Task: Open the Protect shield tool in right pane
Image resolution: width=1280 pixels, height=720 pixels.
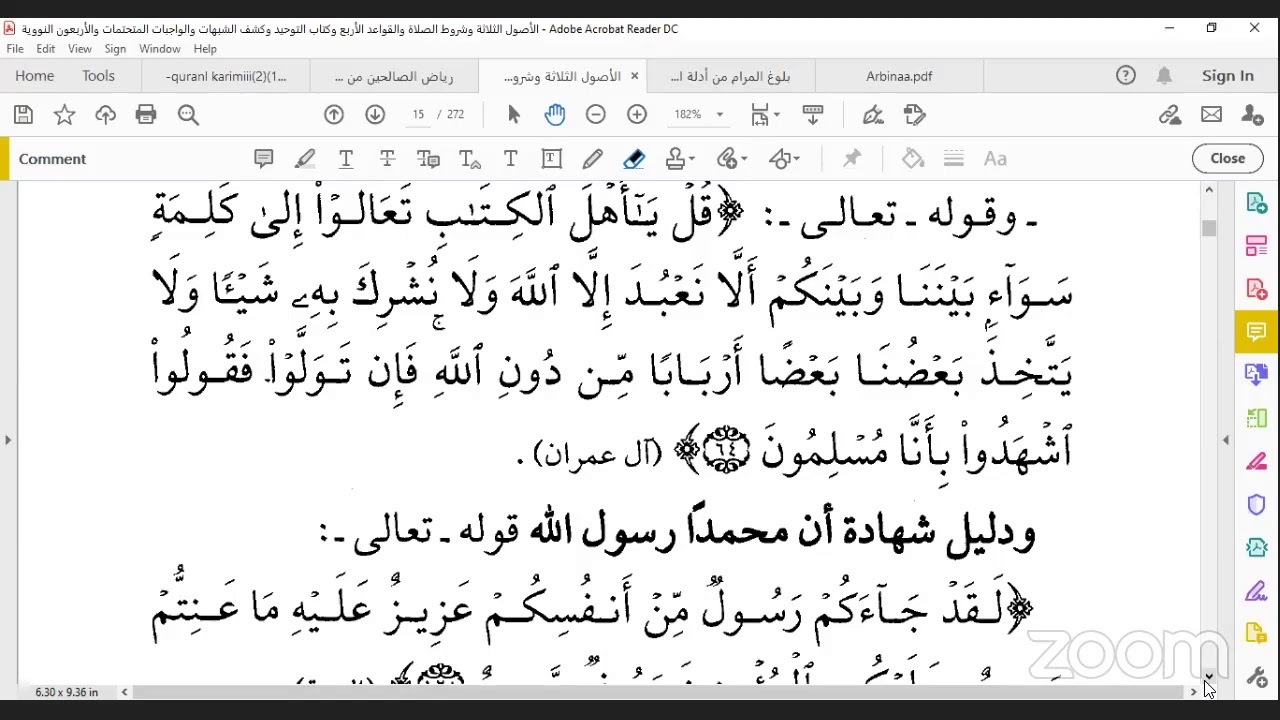Action: (x=1257, y=504)
